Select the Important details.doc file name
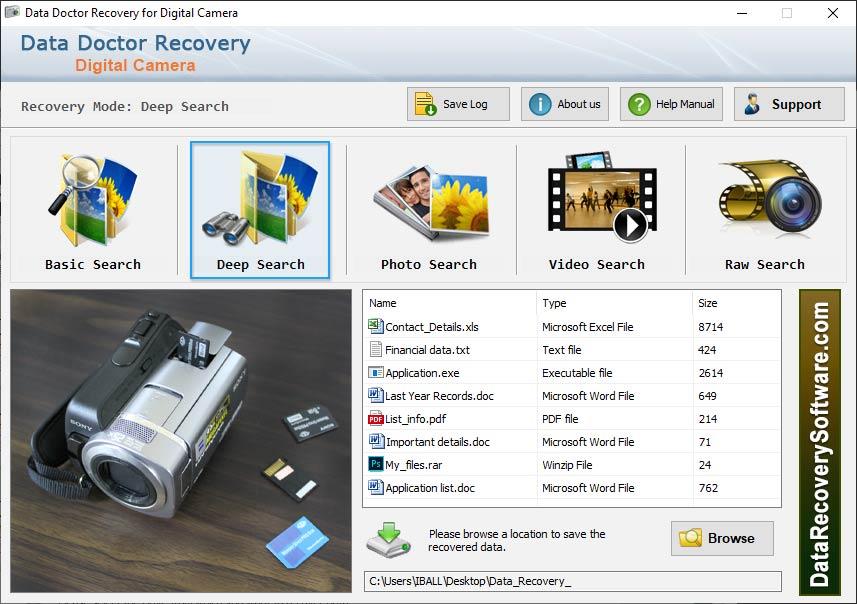Screen dimensions: 857x604 (438, 442)
